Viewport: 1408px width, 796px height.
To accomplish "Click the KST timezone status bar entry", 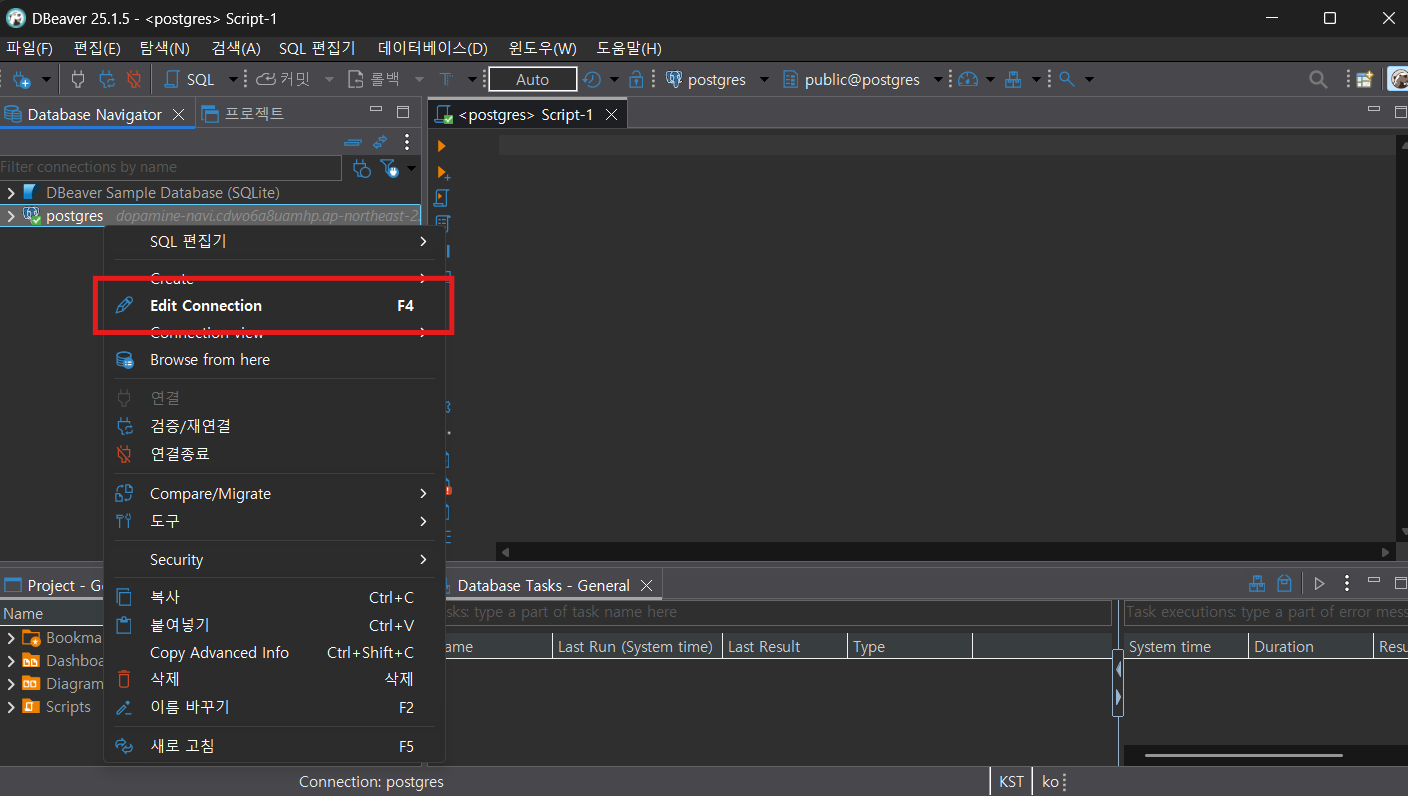I will point(1011,782).
